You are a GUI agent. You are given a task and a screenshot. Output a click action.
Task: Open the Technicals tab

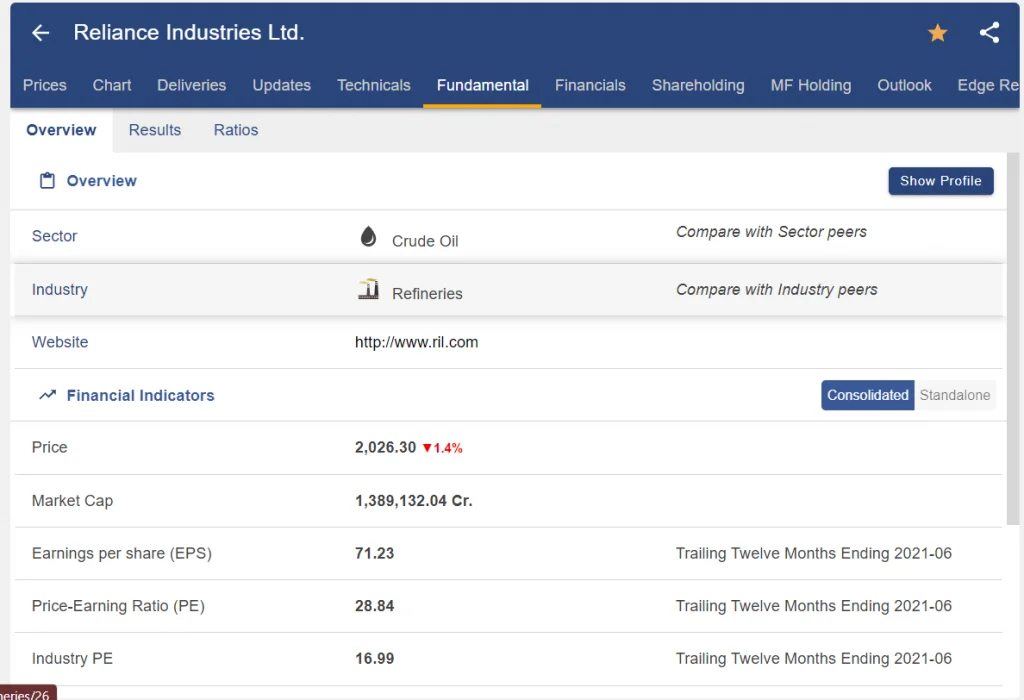click(374, 86)
